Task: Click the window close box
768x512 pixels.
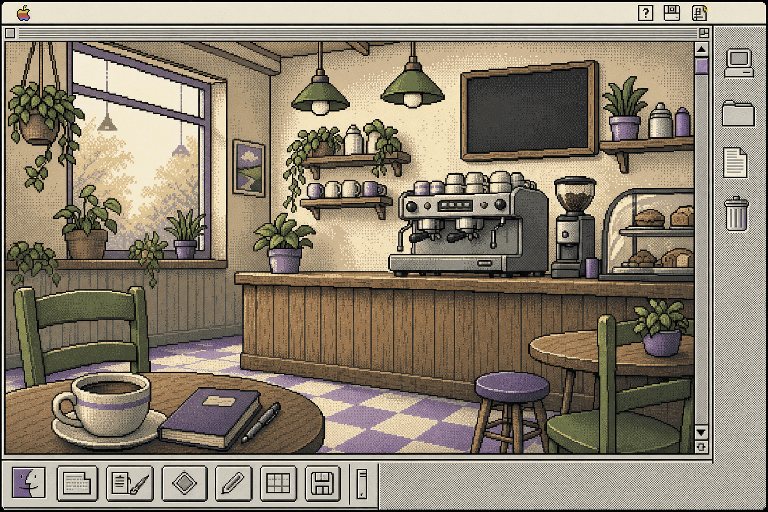Action: [10, 33]
